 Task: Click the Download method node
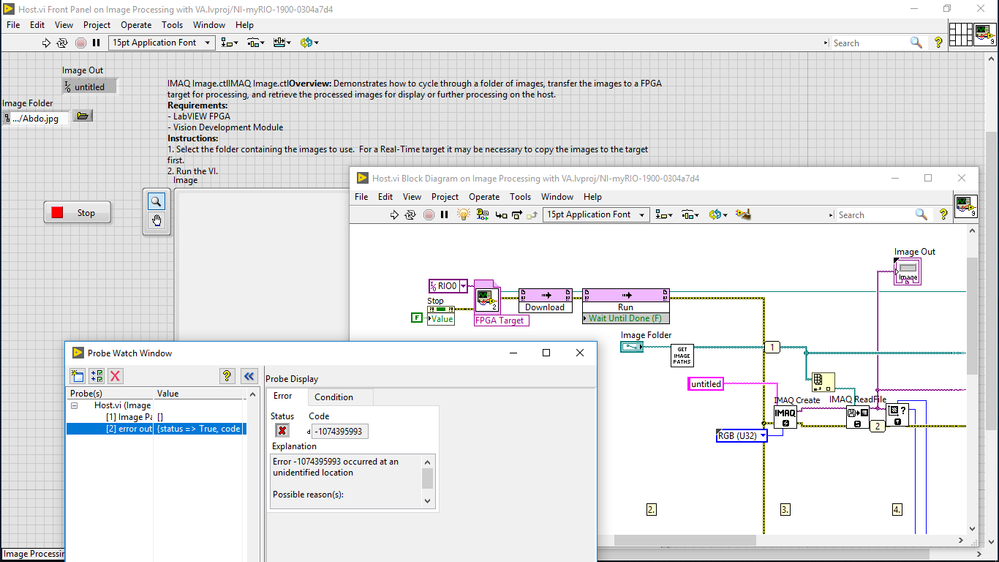tap(545, 301)
